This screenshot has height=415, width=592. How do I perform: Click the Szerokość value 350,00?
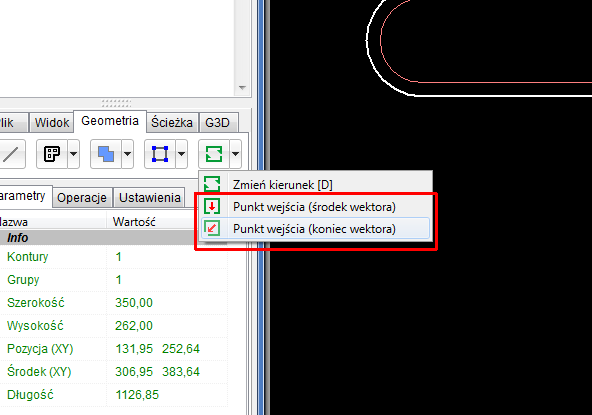click(134, 302)
